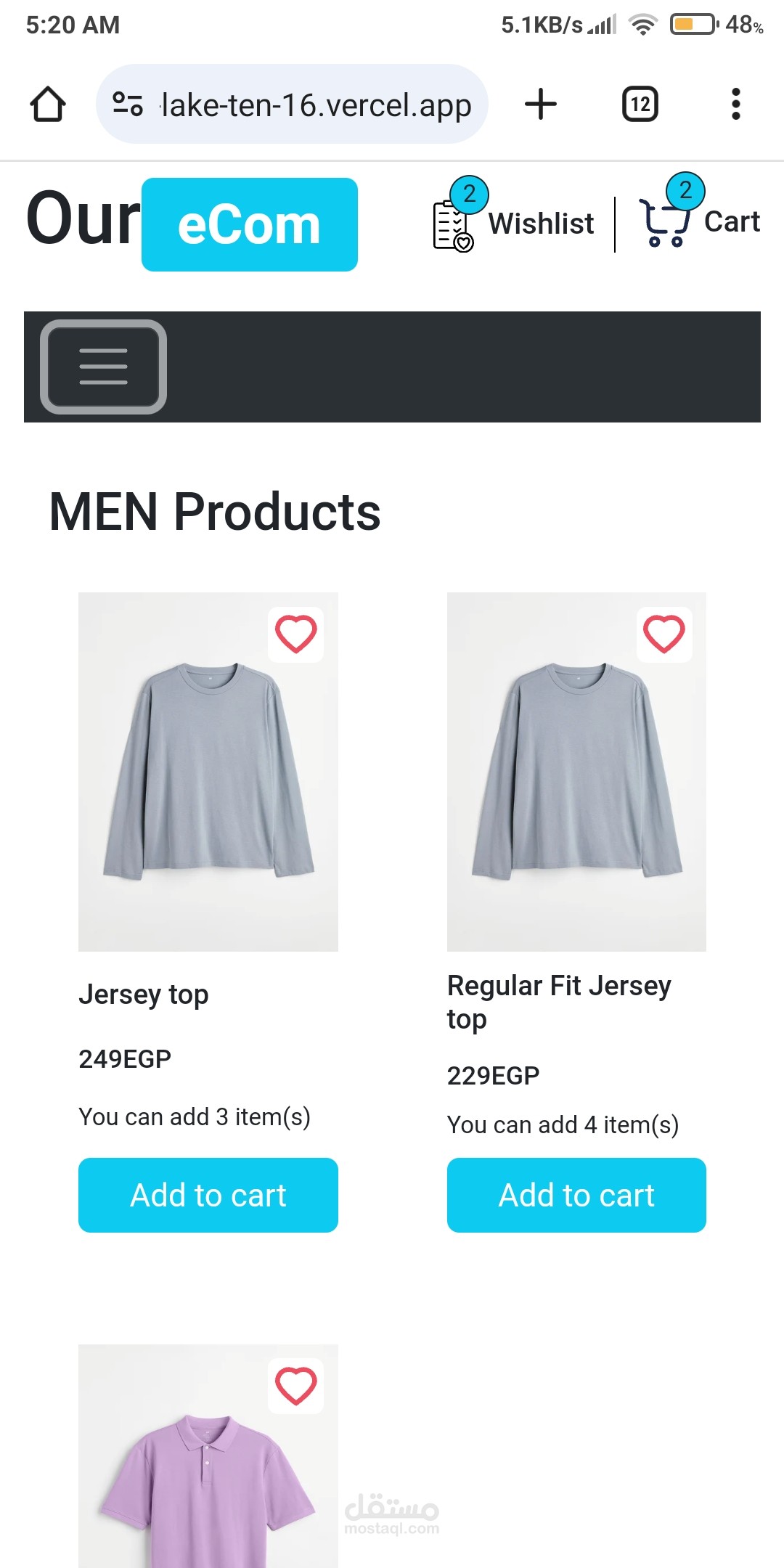Click the eCom logo badge
Image resolution: width=784 pixels, height=1568 pixels.
click(249, 225)
